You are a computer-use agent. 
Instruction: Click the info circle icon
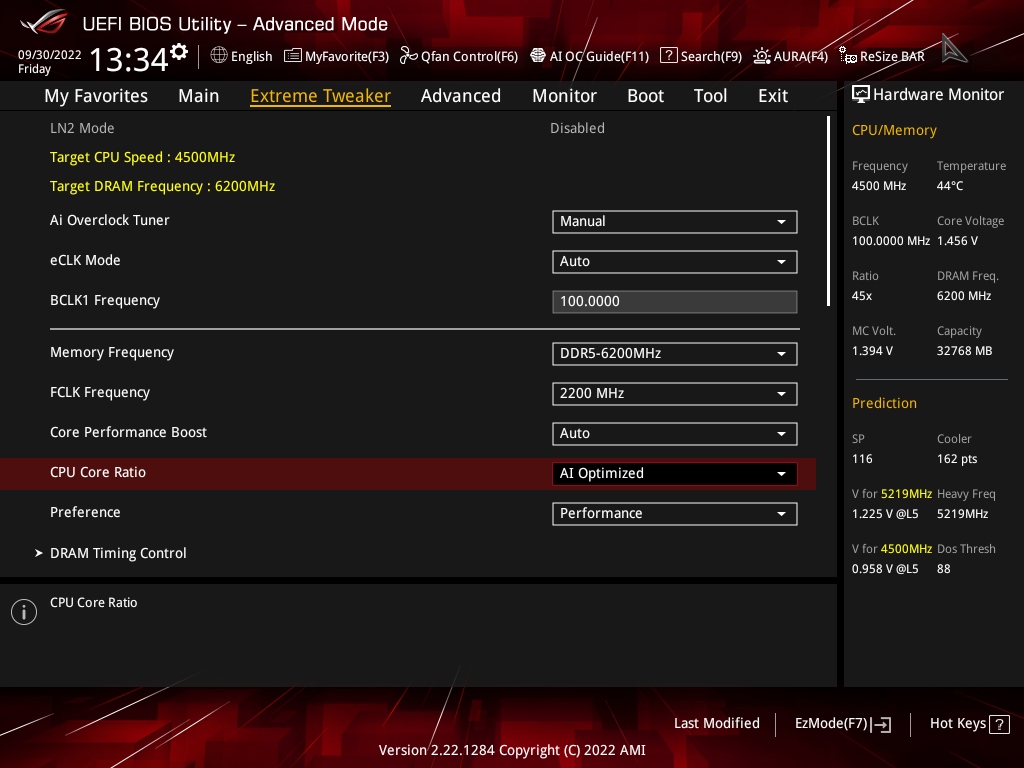pyautogui.click(x=24, y=612)
